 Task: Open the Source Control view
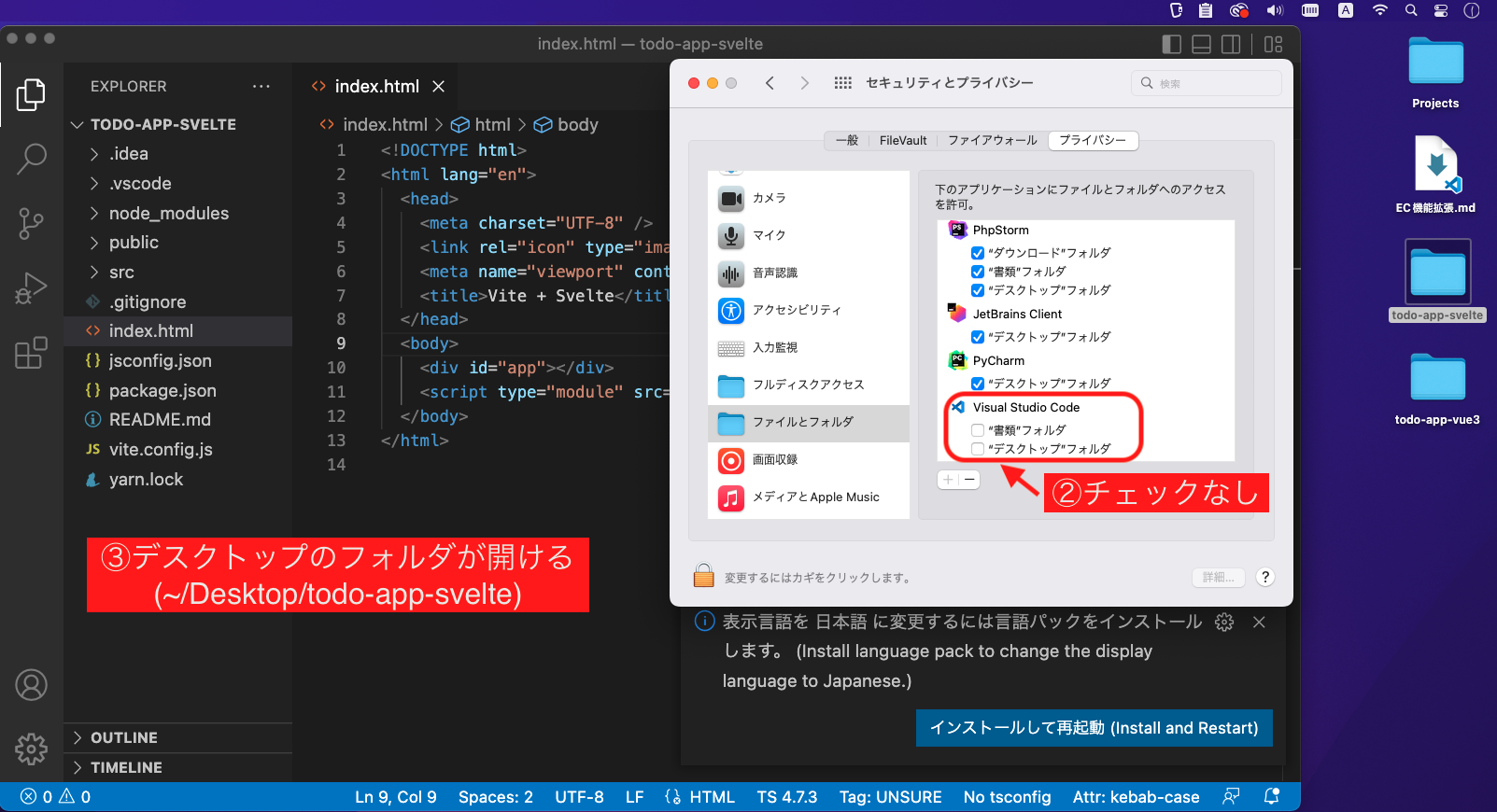tap(31, 224)
